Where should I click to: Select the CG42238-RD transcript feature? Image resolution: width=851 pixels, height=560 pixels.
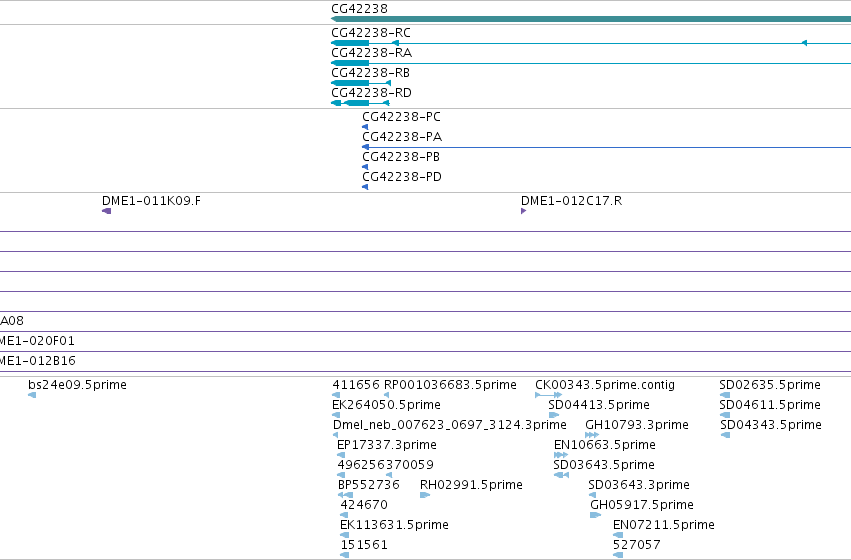[360, 103]
